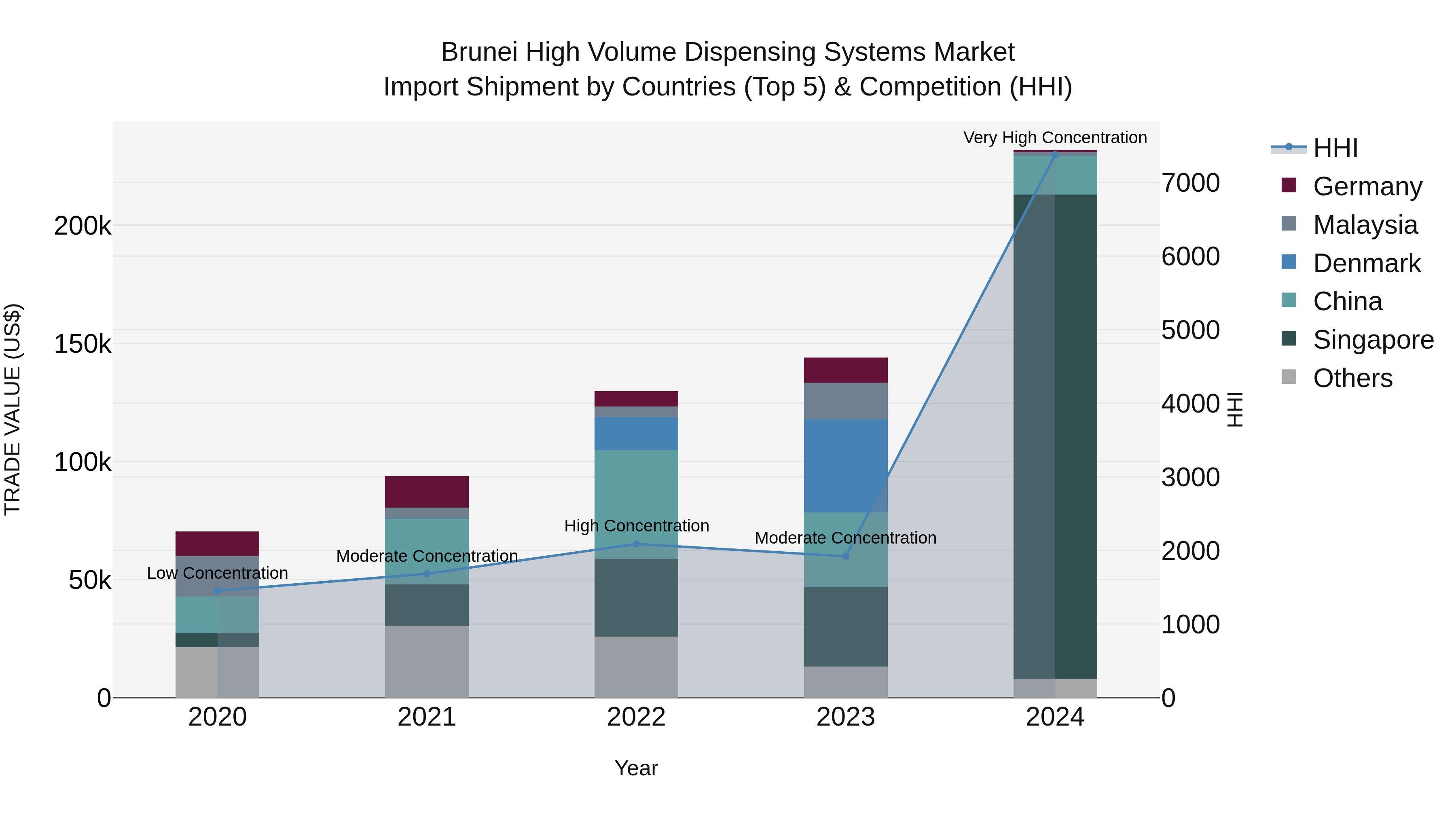
Task: Toggle Denmark series in legend
Action: tap(1351, 263)
